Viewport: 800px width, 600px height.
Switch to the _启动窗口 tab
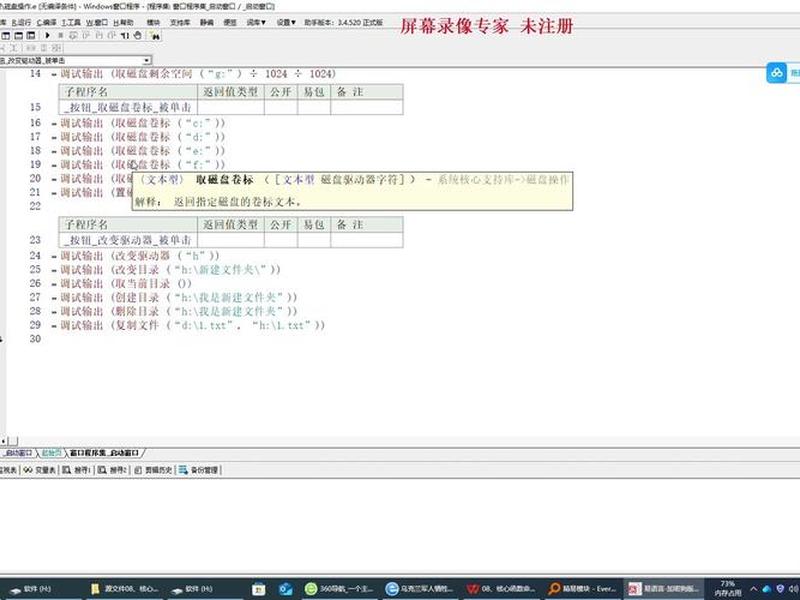click(x=18, y=453)
